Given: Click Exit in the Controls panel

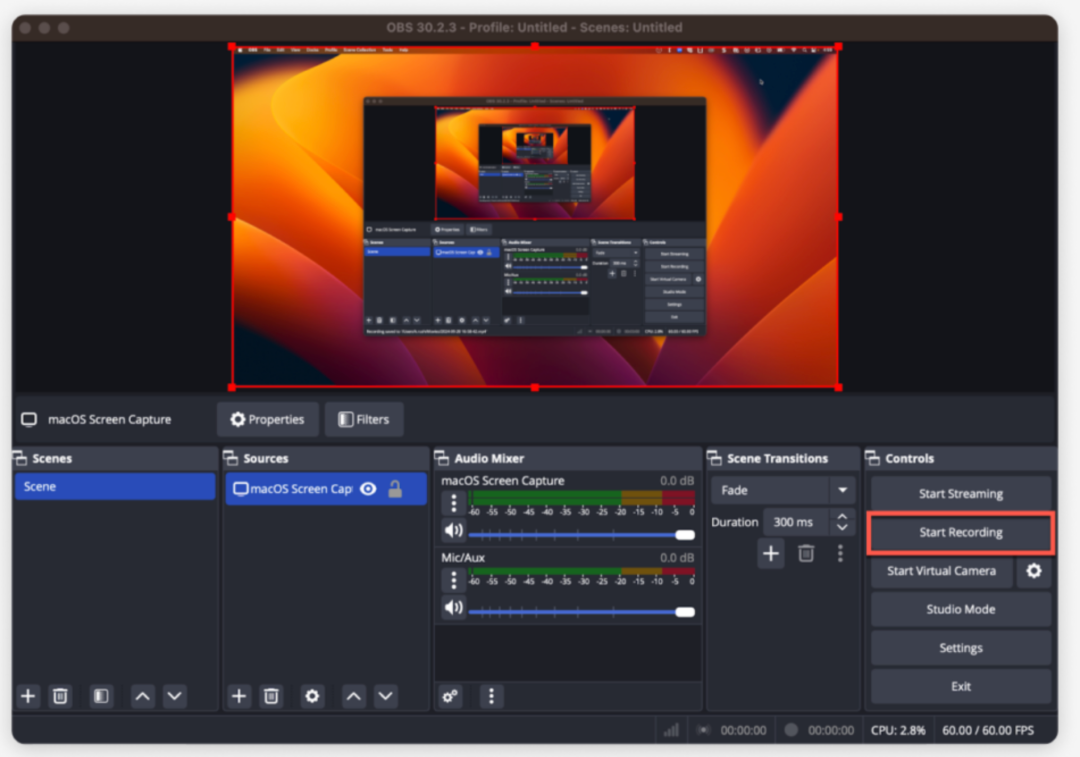Looking at the screenshot, I should [961, 686].
